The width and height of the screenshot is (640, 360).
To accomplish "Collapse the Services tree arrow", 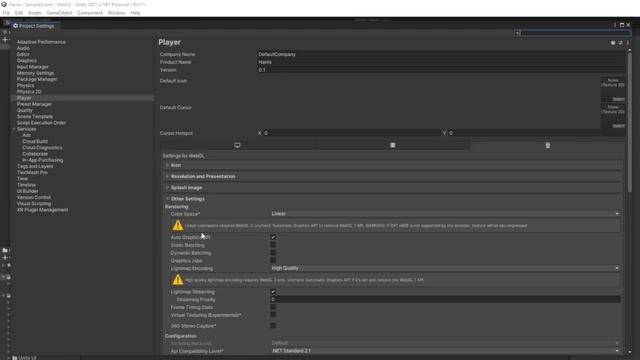I will pos(13,129).
